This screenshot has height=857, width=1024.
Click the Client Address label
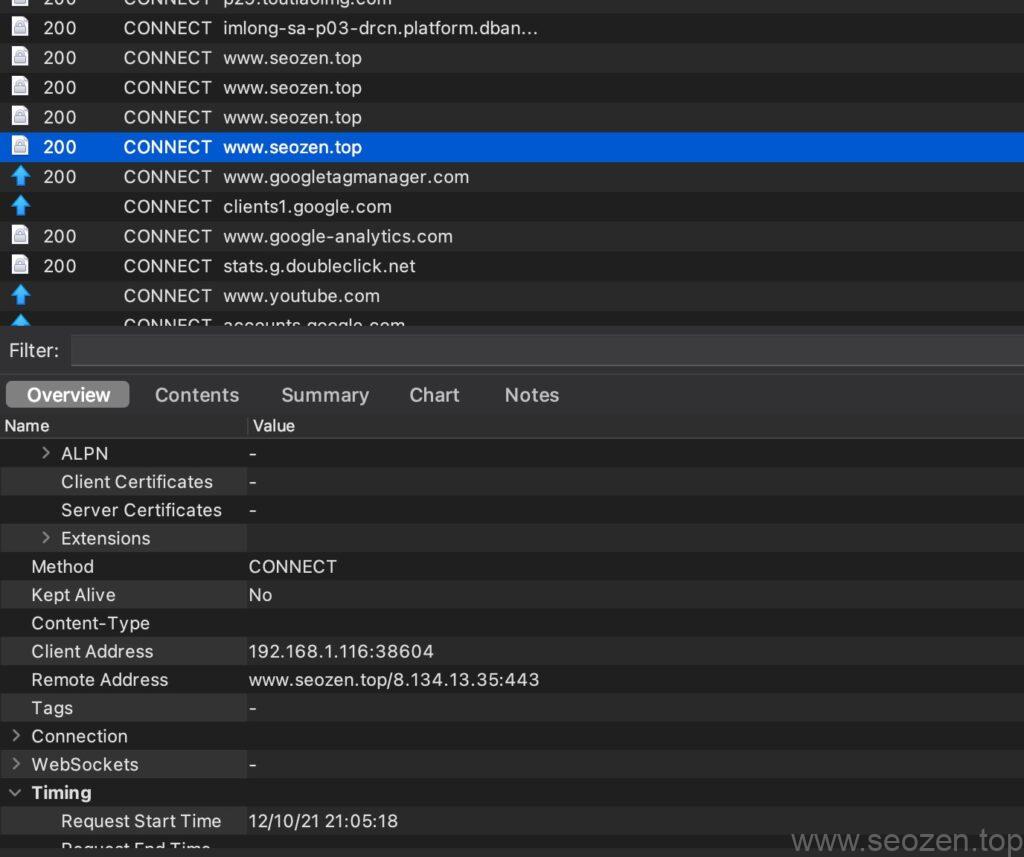coord(92,651)
